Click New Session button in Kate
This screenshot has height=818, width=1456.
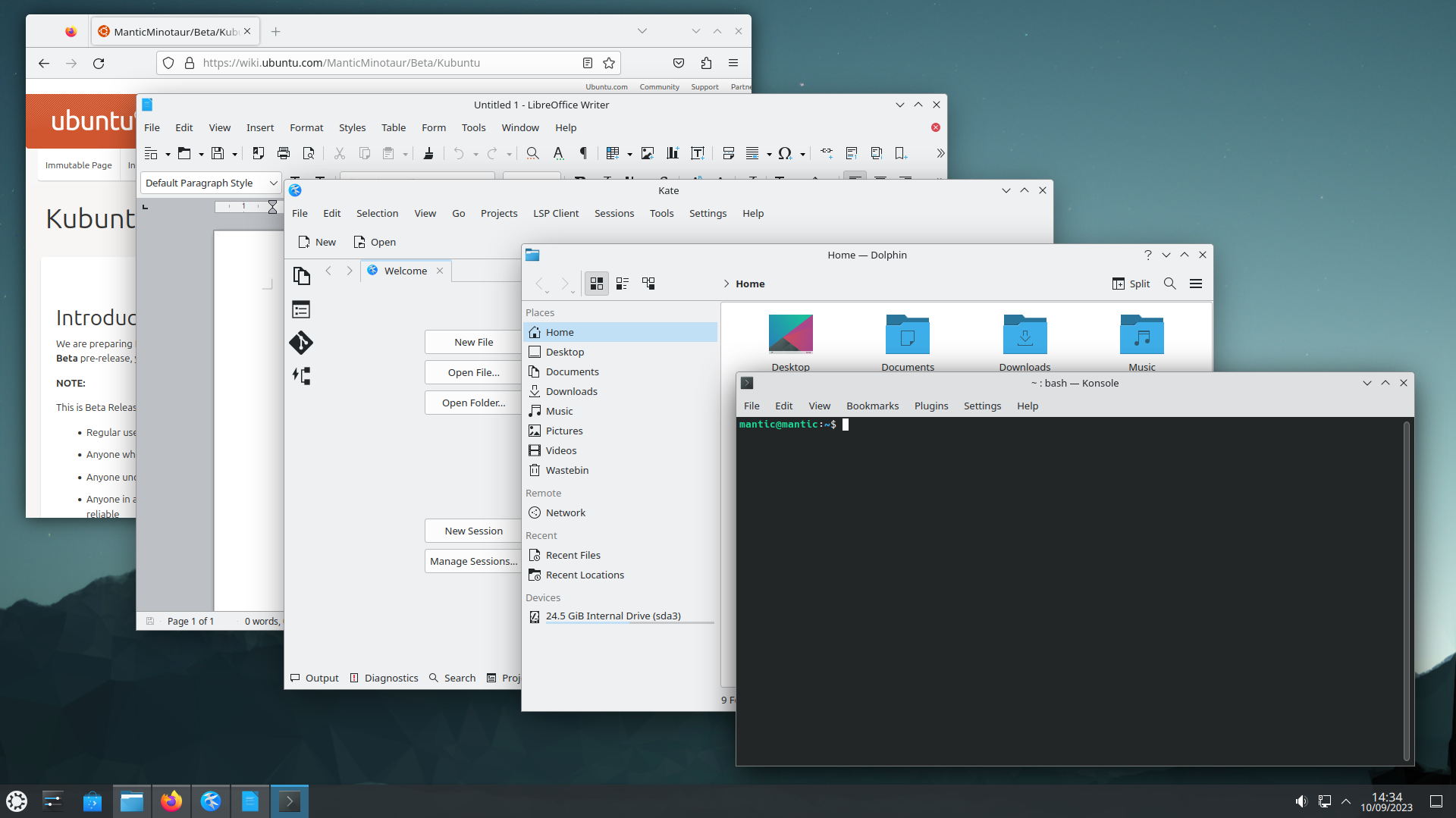click(x=473, y=531)
